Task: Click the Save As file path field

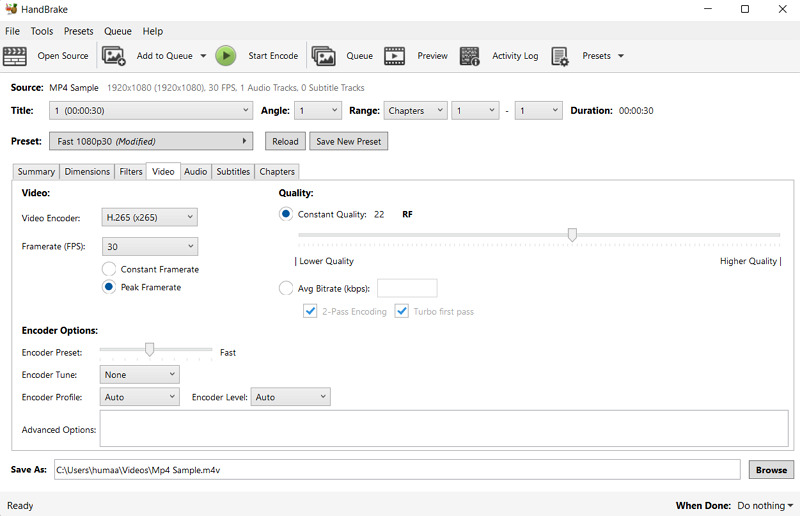Action: point(397,470)
